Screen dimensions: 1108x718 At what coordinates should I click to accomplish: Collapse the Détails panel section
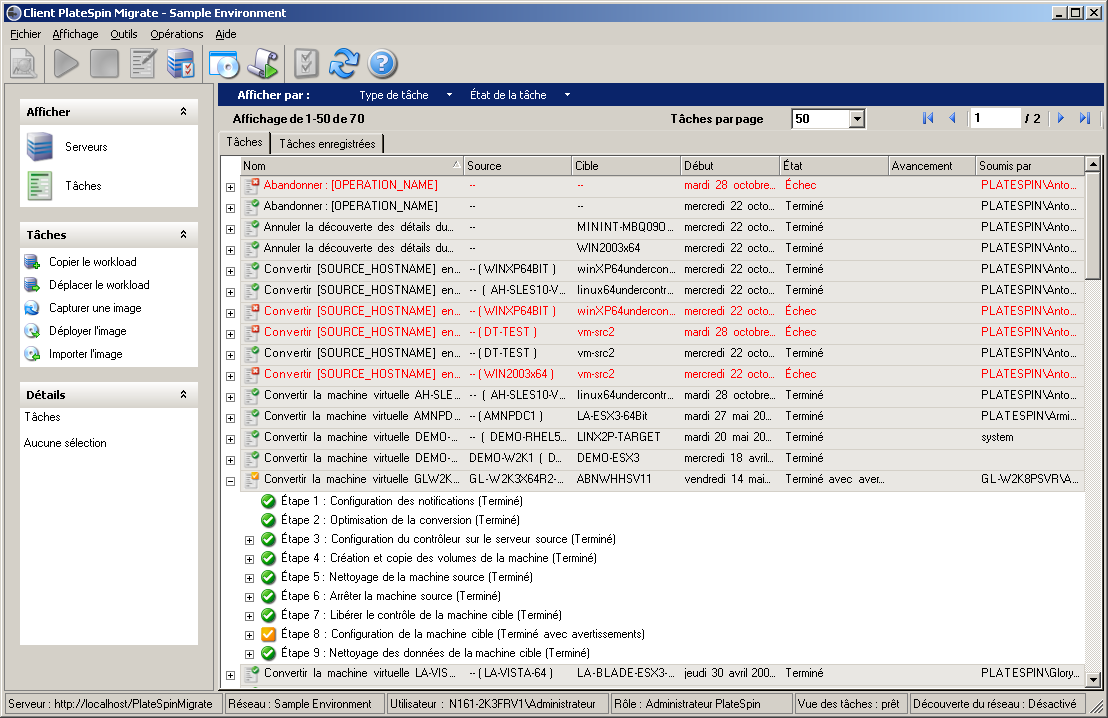183,395
